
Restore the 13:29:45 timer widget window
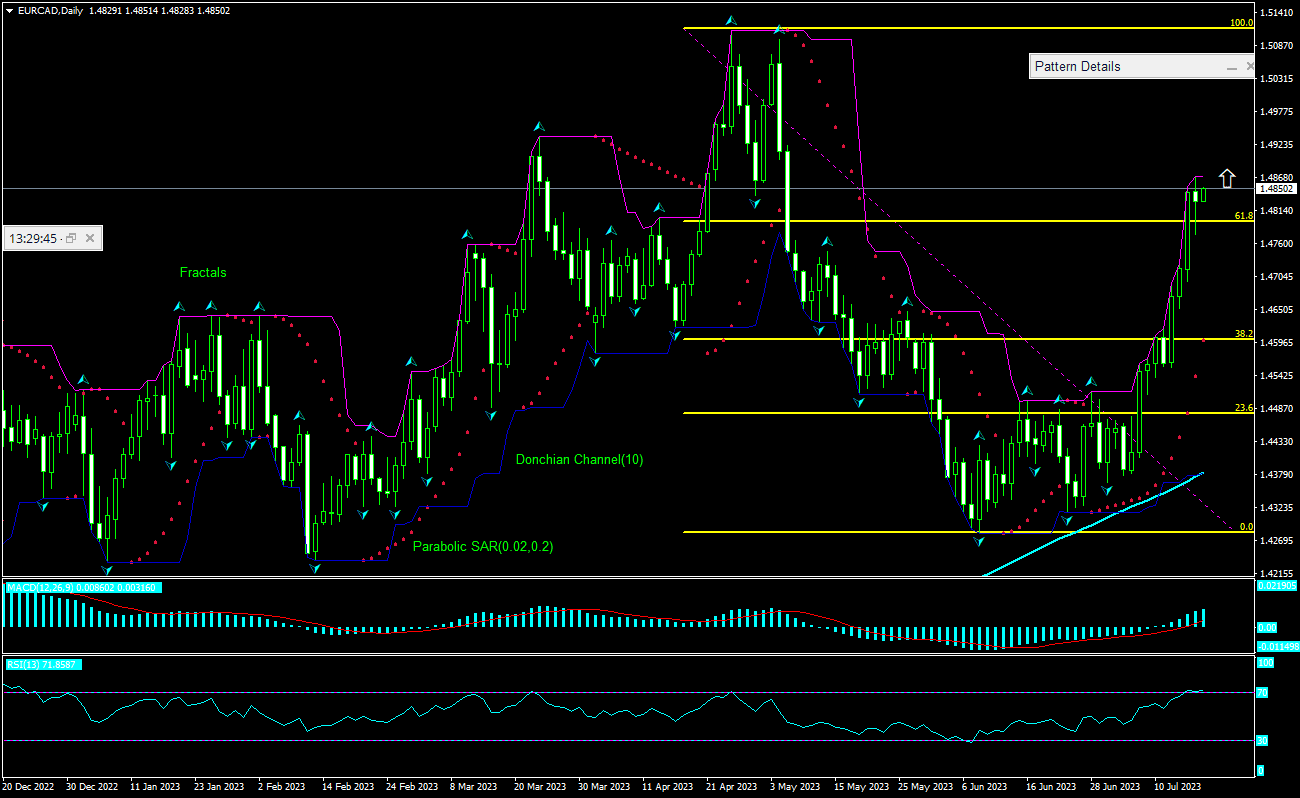click(73, 239)
